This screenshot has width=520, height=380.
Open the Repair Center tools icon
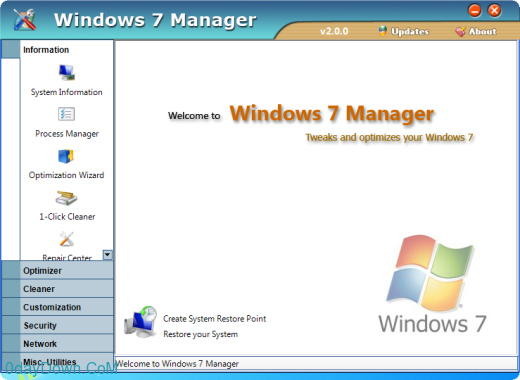(x=66, y=239)
